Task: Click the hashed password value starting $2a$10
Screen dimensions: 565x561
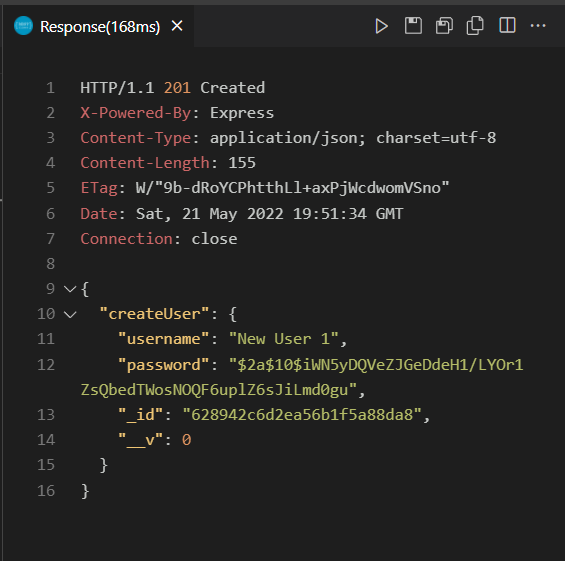Action: 302,377
